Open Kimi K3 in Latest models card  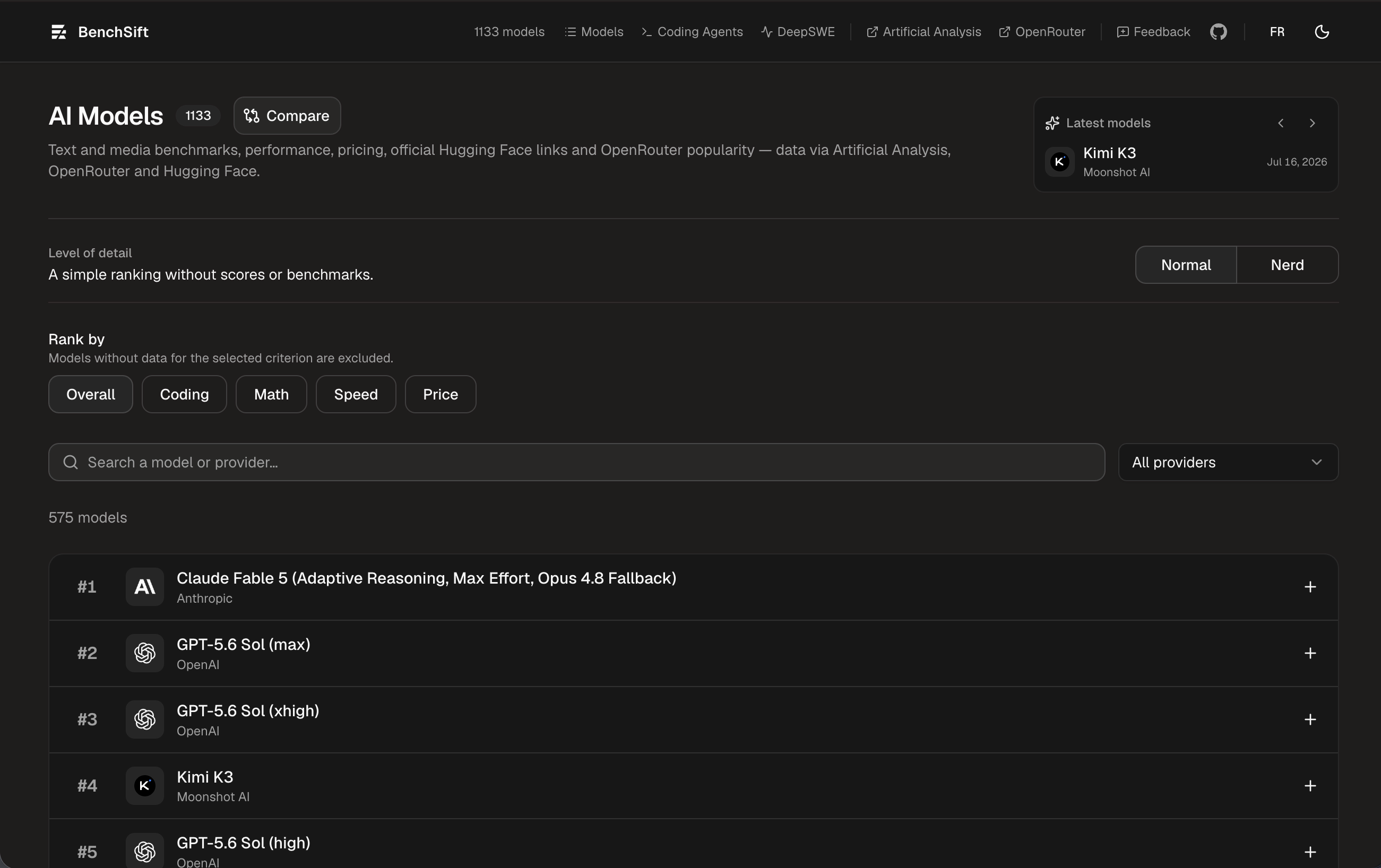pyautogui.click(x=1186, y=162)
